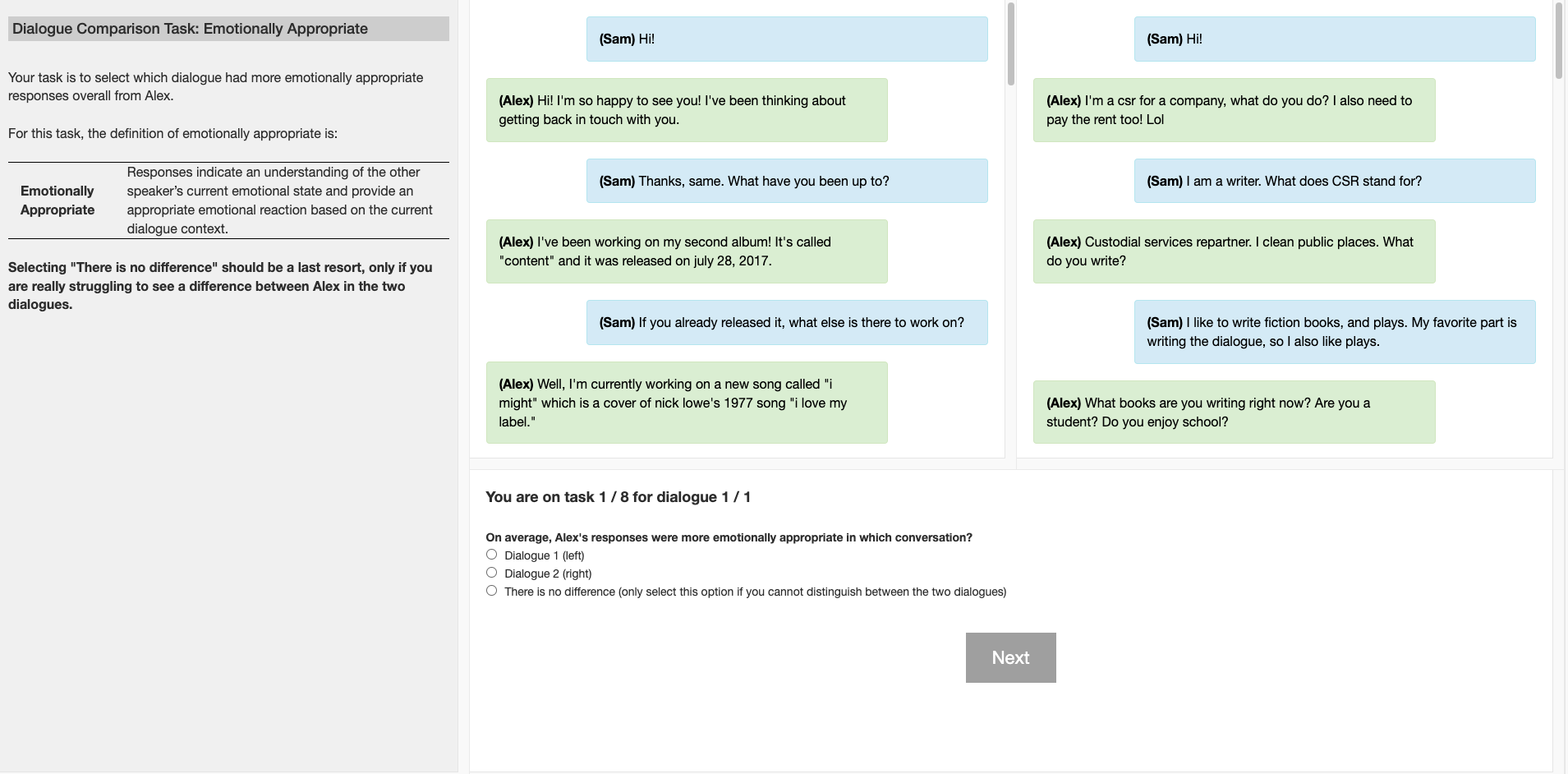Viewport: 1568px width, 774px height.
Task: Click Alex's 'Custodial services repartner' message
Action: tap(1234, 251)
